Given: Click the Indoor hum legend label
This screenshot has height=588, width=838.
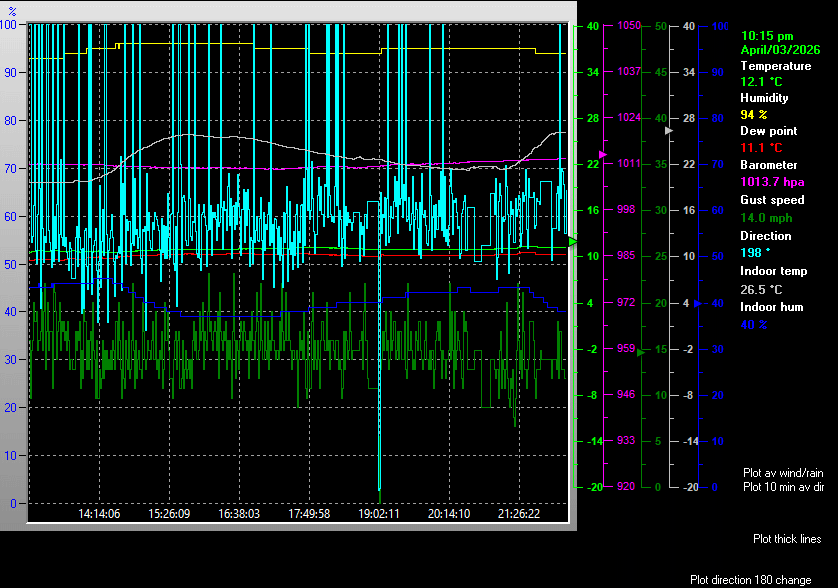Looking at the screenshot, I should pyautogui.click(x=771, y=307).
